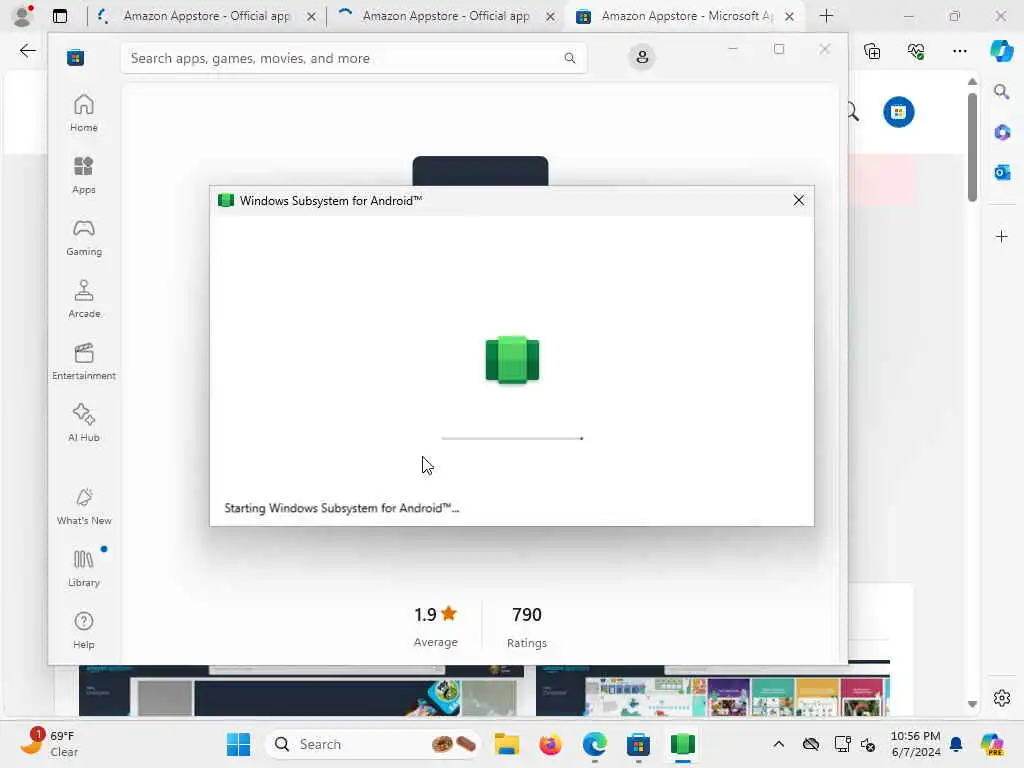
Task: Click the green Android subsystem logo
Action: (512, 360)
